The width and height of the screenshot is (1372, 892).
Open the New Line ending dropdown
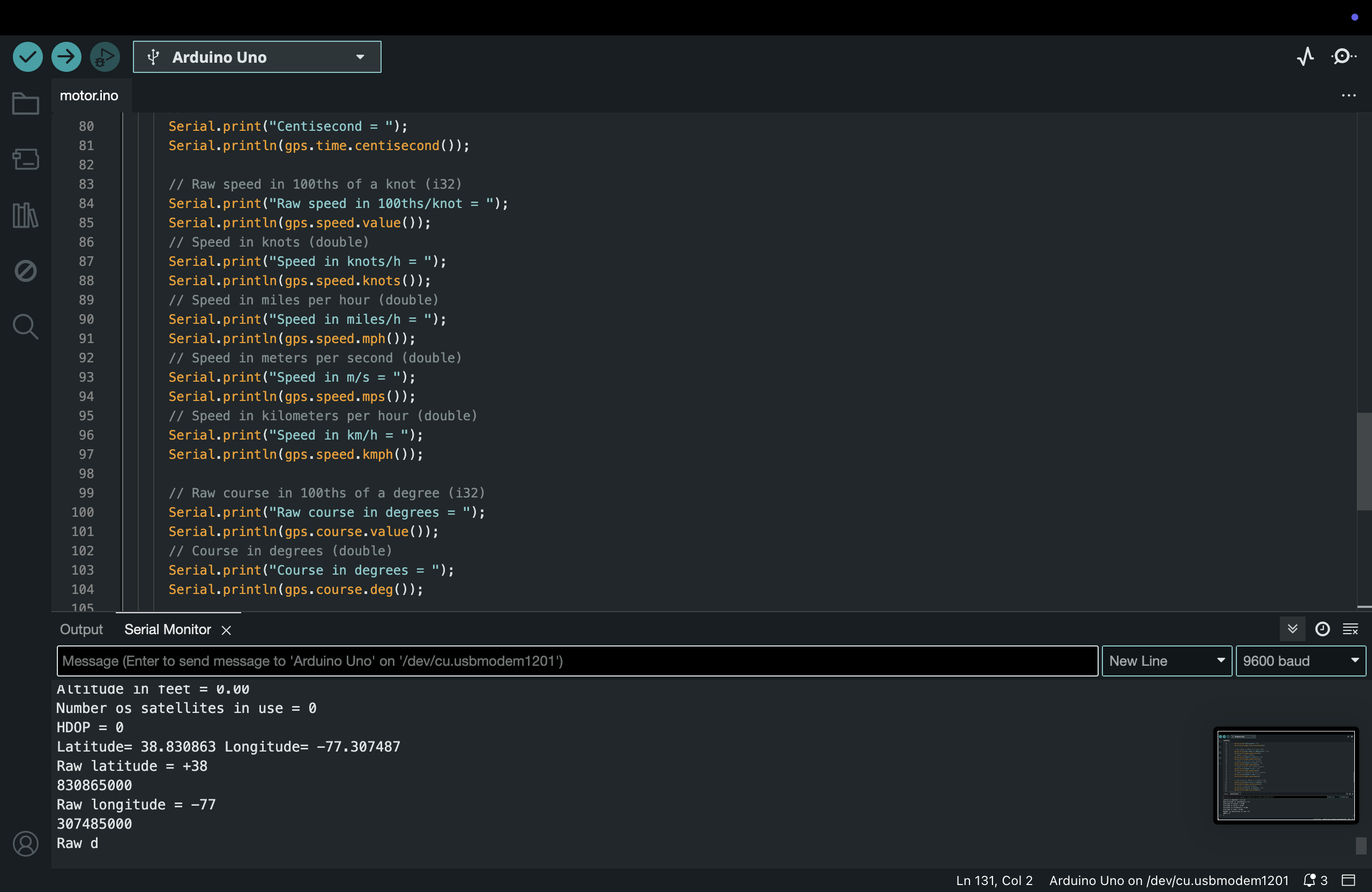click(1166, 661)
